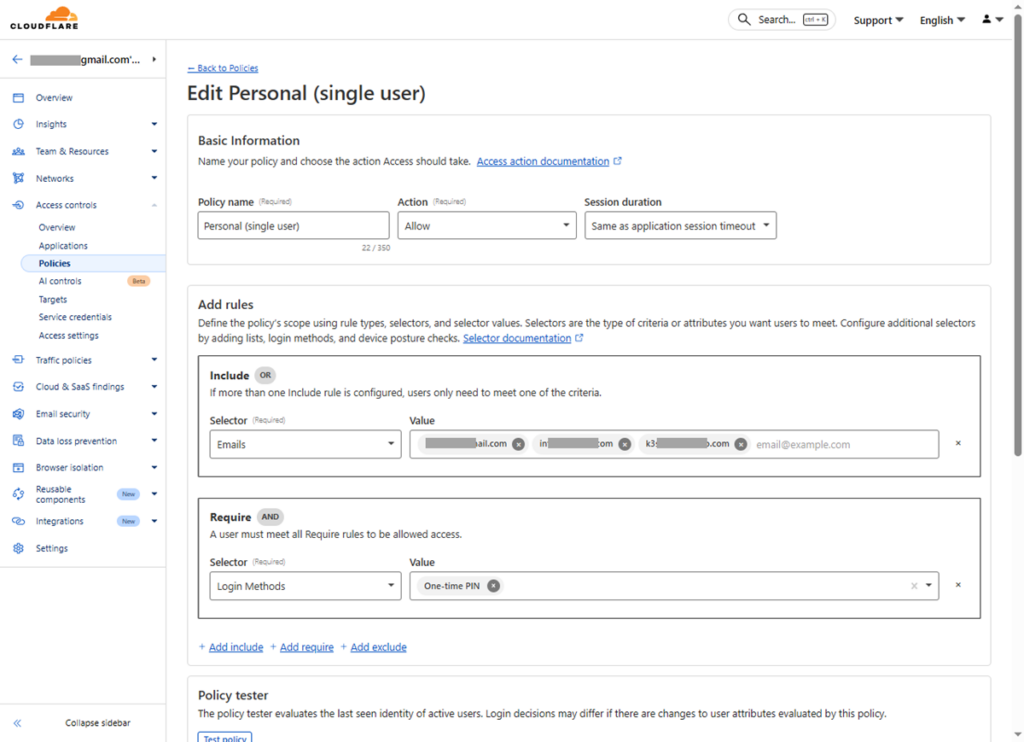Click the Back to Policies link
The width and height of the screenshot is (1024, 742).
click(223, 69)
